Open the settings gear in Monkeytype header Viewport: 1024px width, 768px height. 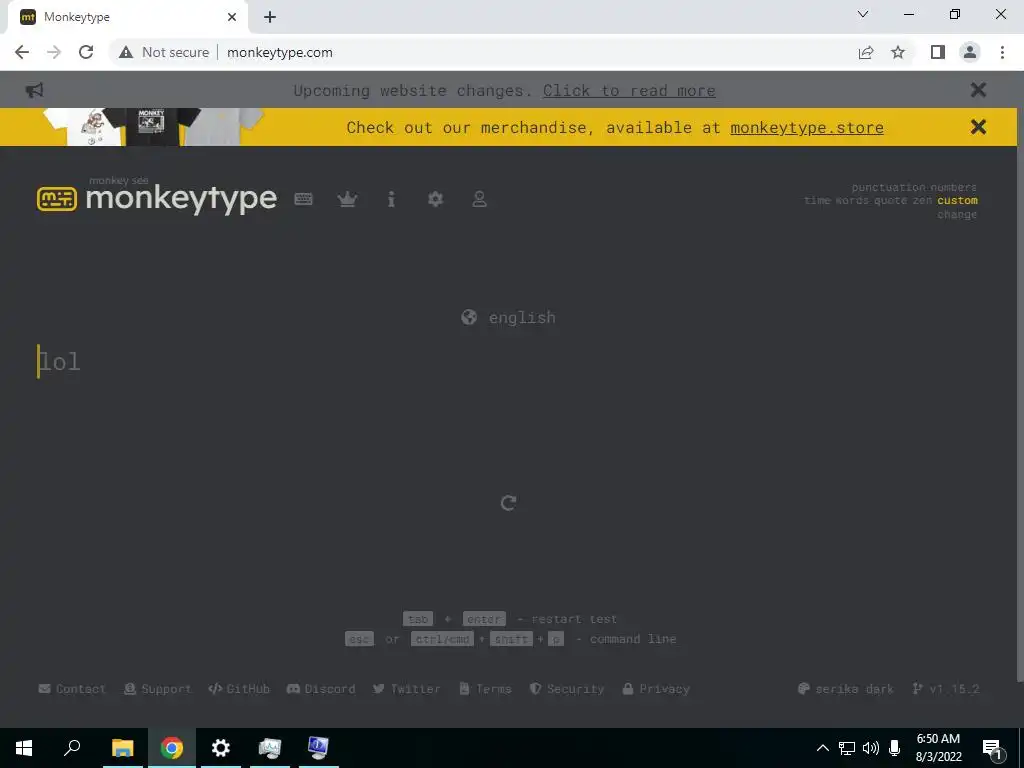435,199
